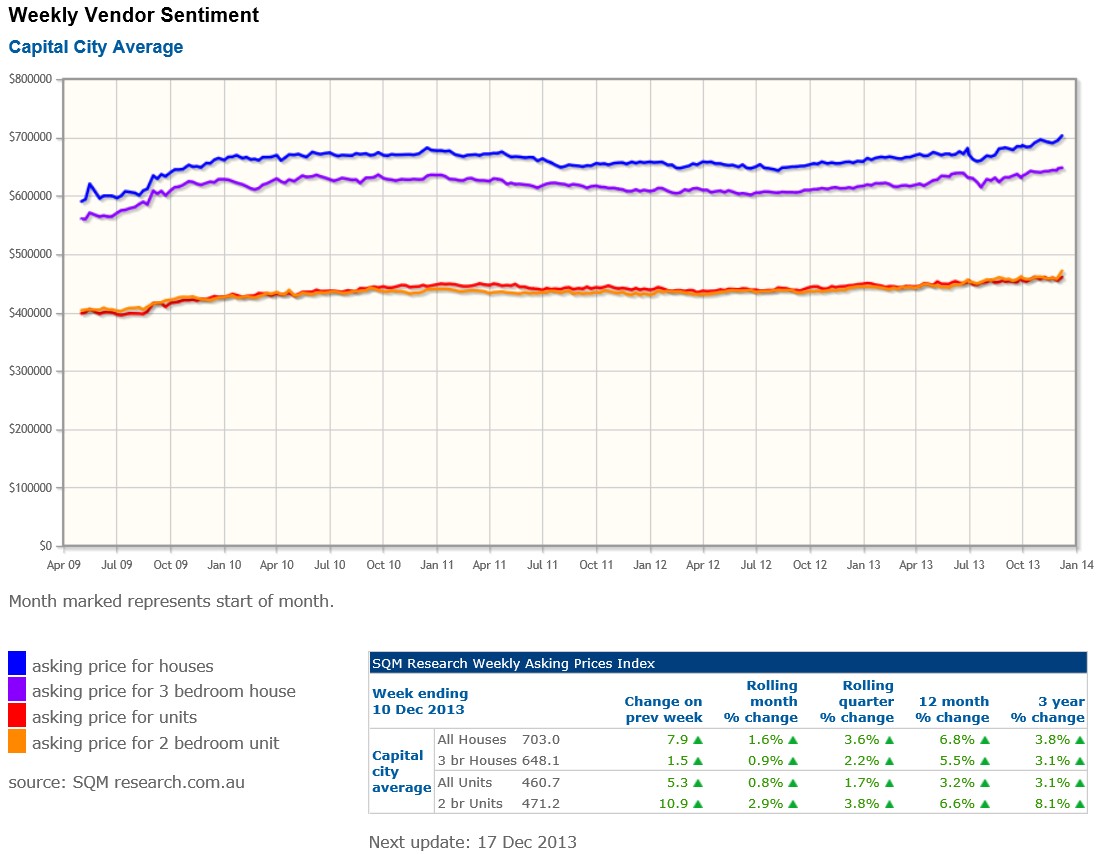Screen dimensions: 1098x854
Task: Click arrow next to 3 br Houses 3.1%
Action: pos(1079,761)
